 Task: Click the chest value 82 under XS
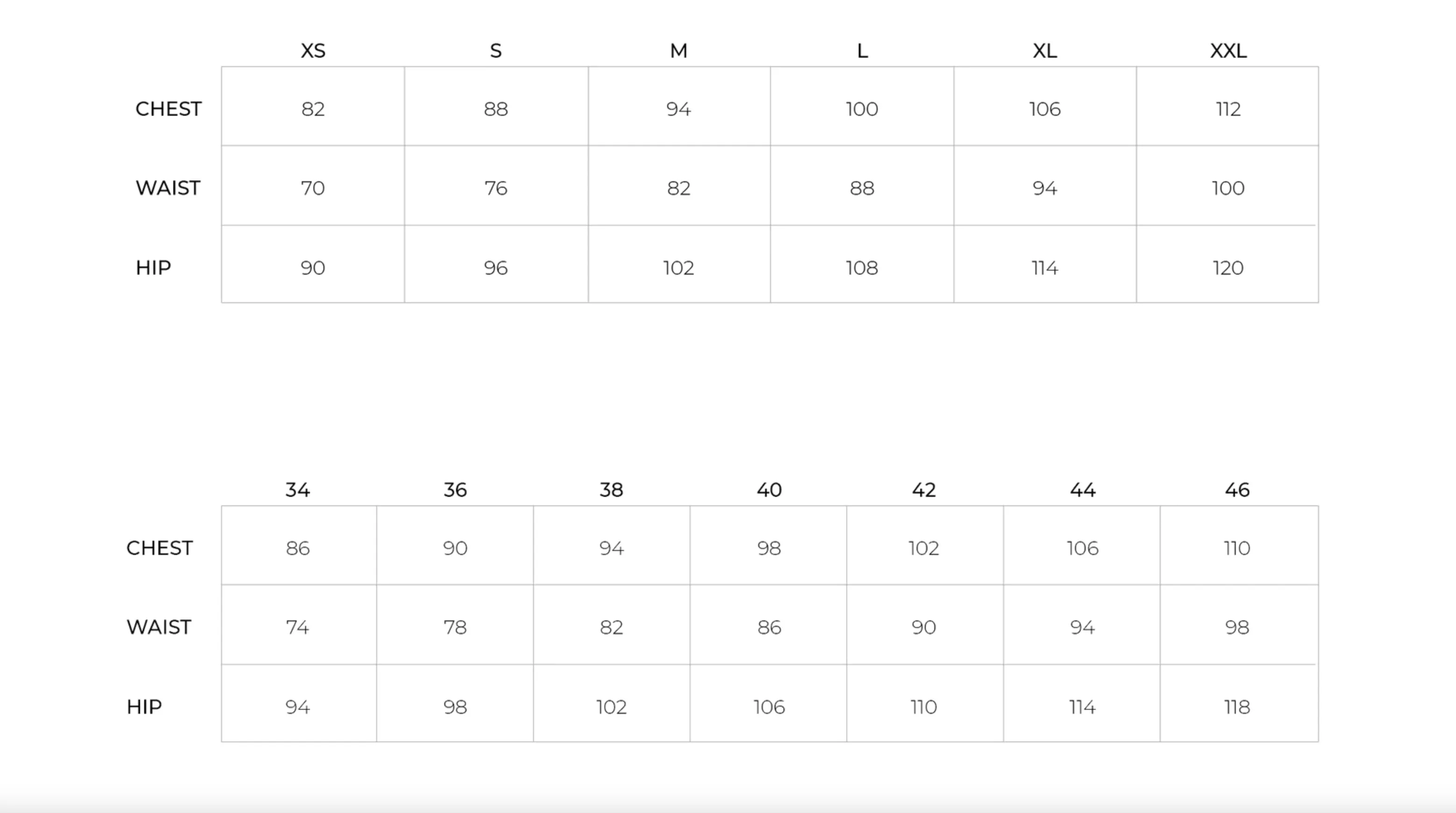coord(312,109)
